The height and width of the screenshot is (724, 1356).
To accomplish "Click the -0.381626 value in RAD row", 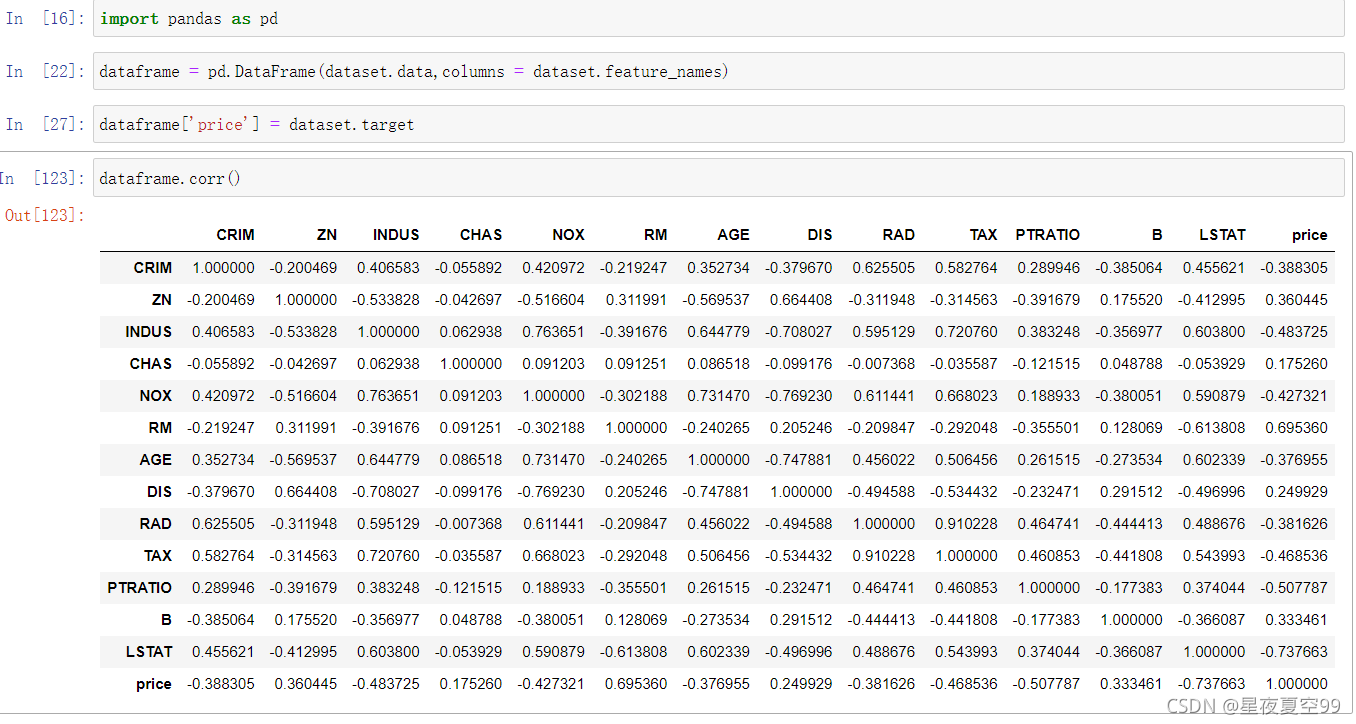I will tap(1294, 524).
